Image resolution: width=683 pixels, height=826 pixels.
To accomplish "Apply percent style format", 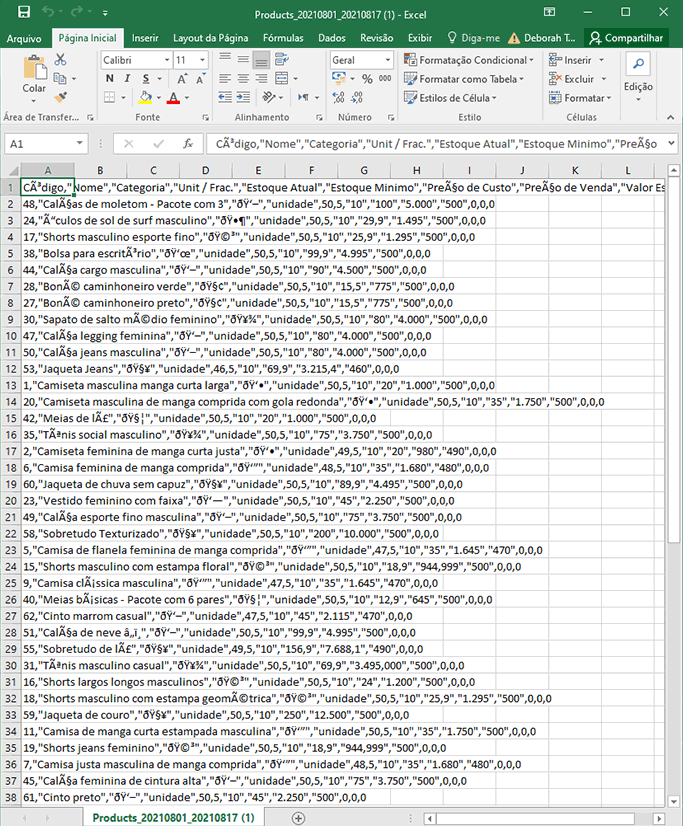I will (x=367, y=79).
